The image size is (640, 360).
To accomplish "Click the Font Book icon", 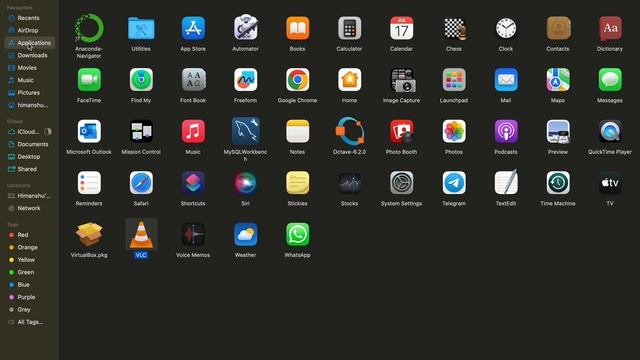I will 193,80.
